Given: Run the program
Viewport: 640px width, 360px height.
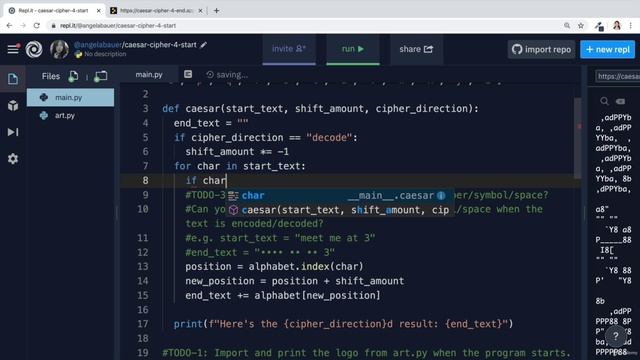Looking at the screenshot, I should point(353,49).
